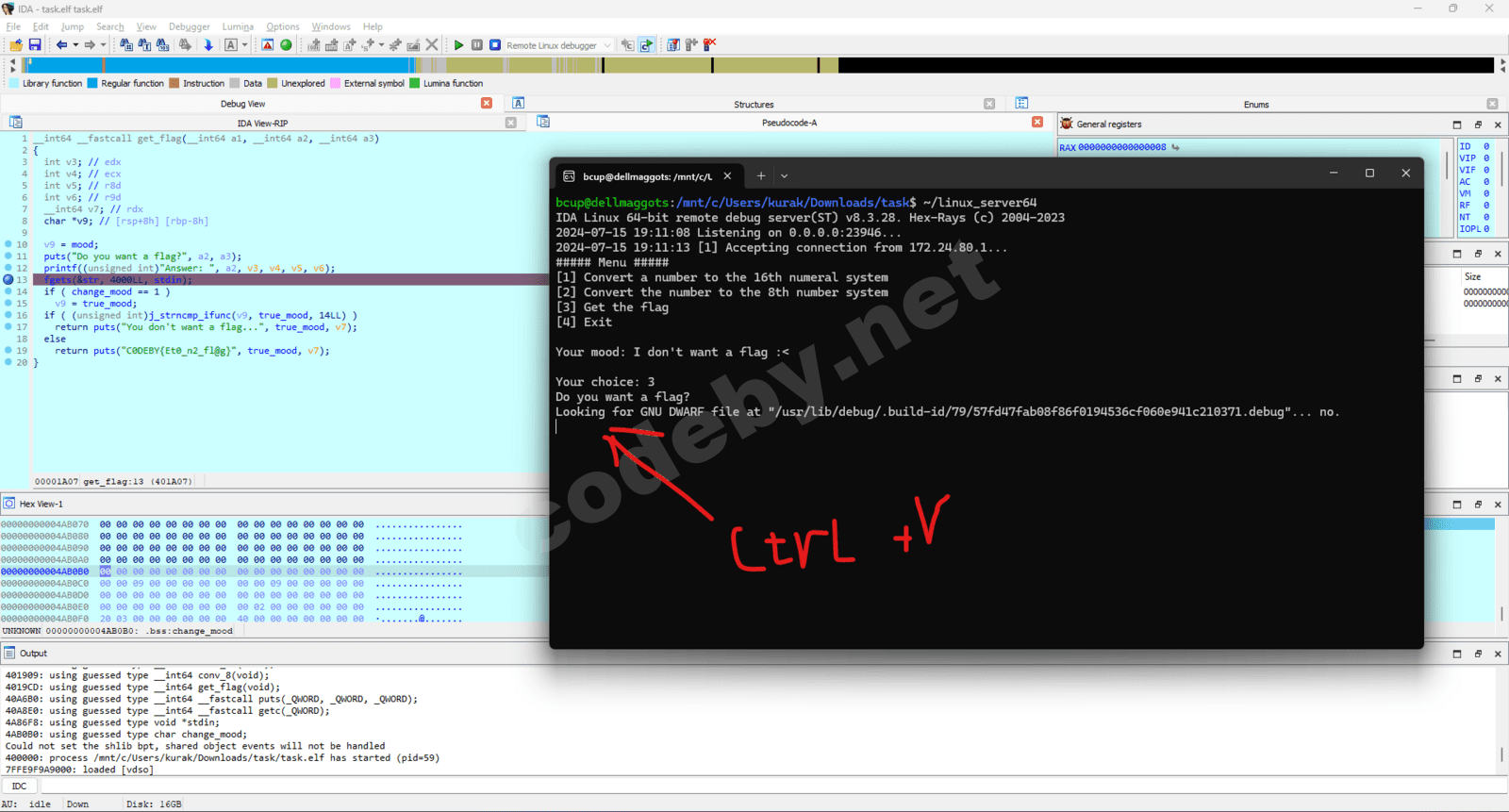
Task: Click the Structures tab letter A icon
Action: (x=519, y=104)
